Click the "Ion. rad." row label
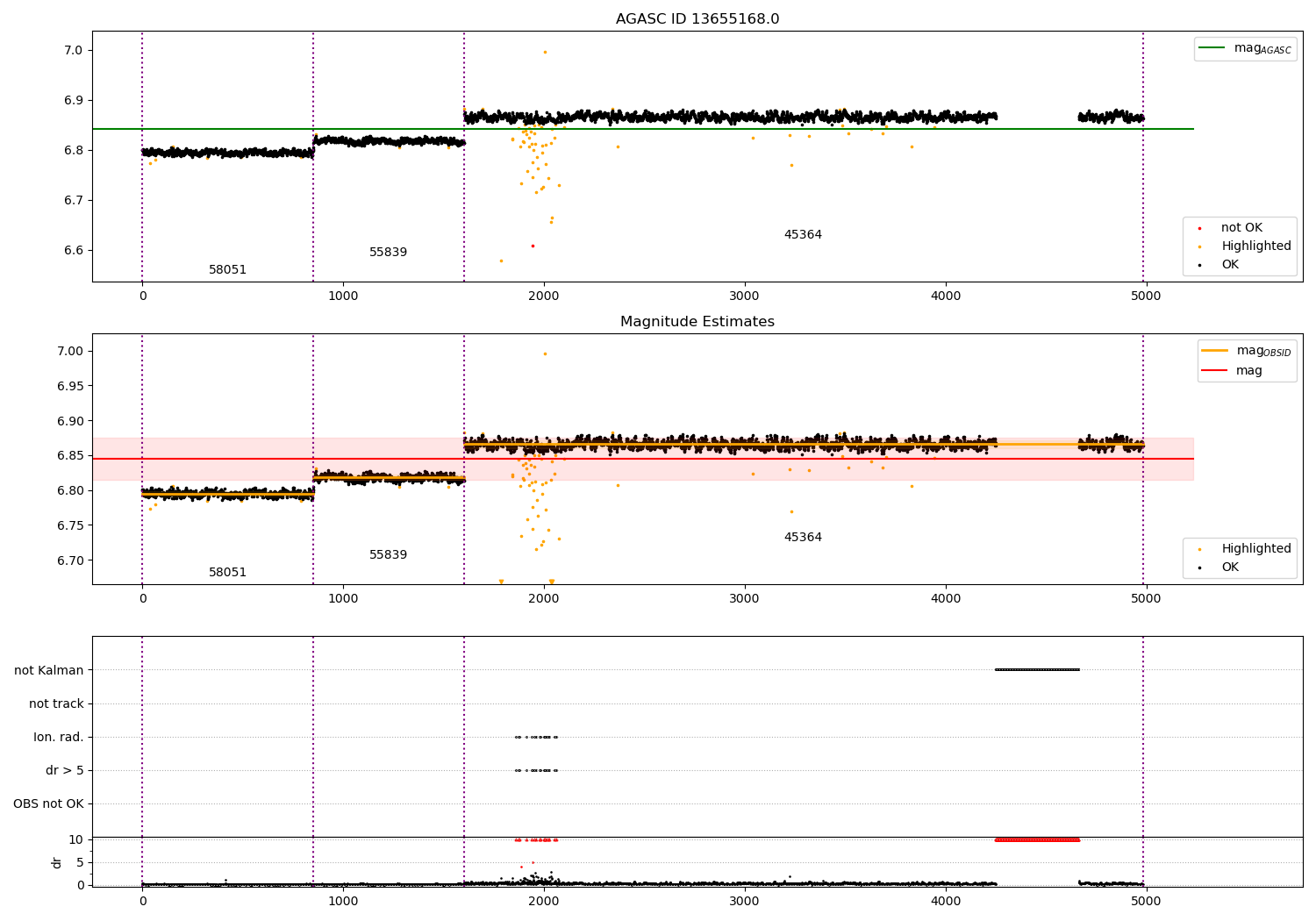This screenshot has width=1316, height=921. (x=59, y=738)
